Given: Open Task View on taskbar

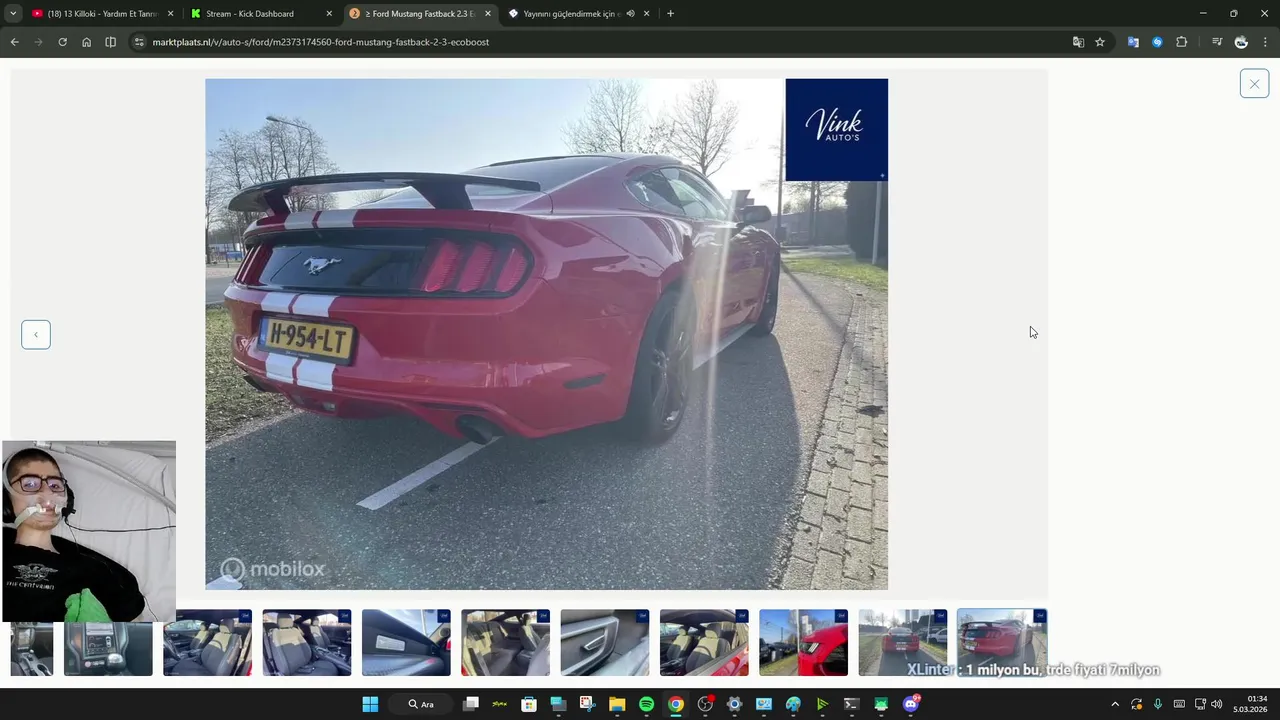Looking at the screenshot, I should (471, 704).
